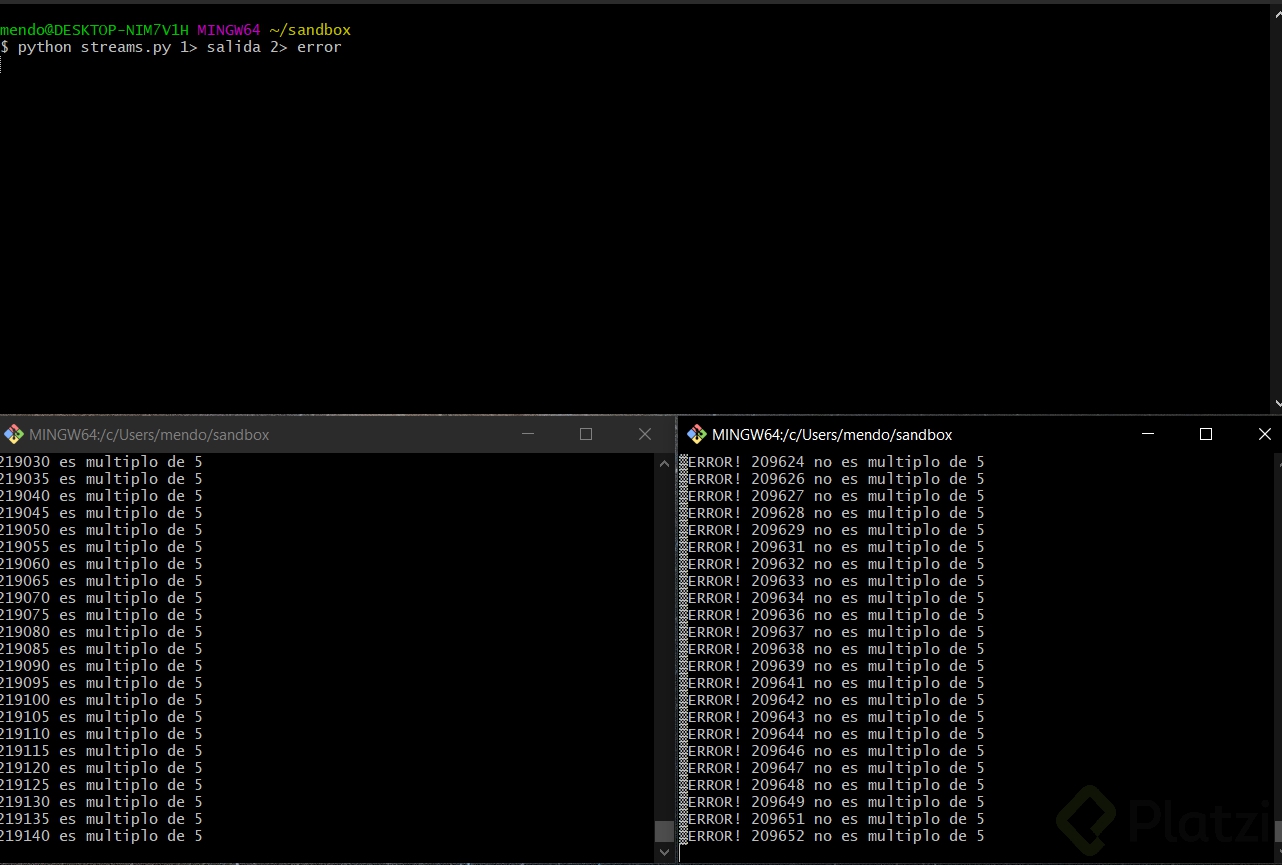Click the line '219140 es multiplo de 5'
This screenshot has width=1282, height=865.
(x=100, y=836)
